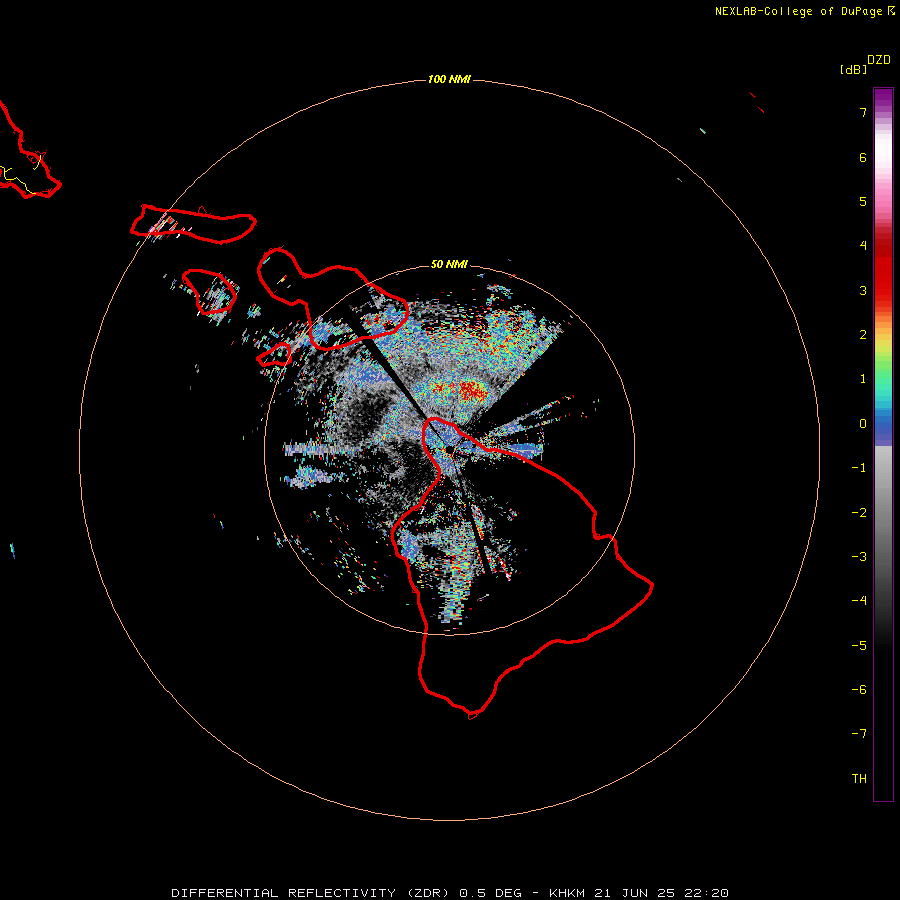
Task: Click the red band of the color bar
Action: click(x=883, y=267)
